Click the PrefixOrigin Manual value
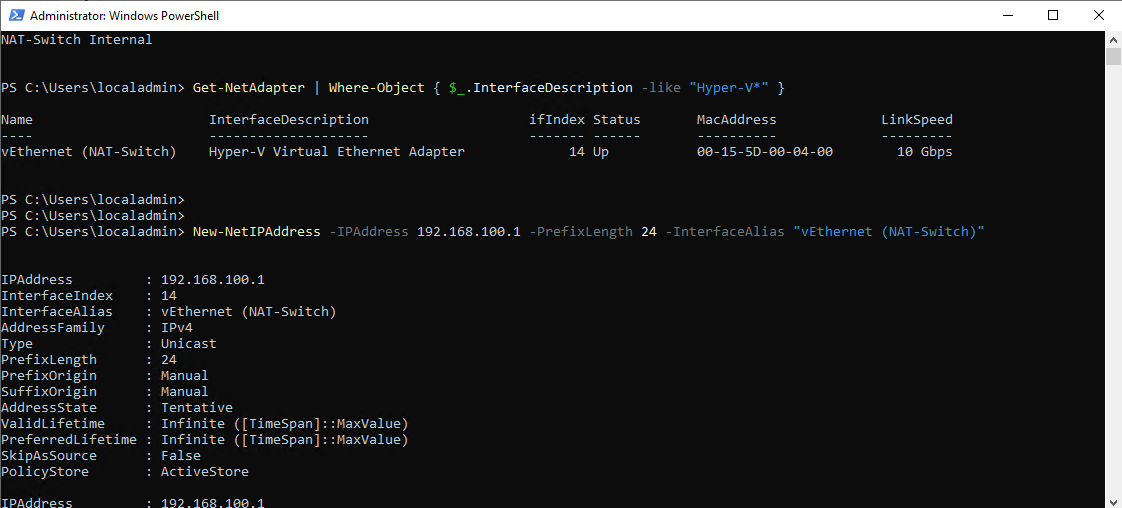This screenshot has height=508, width=1122. click(185, 376)
